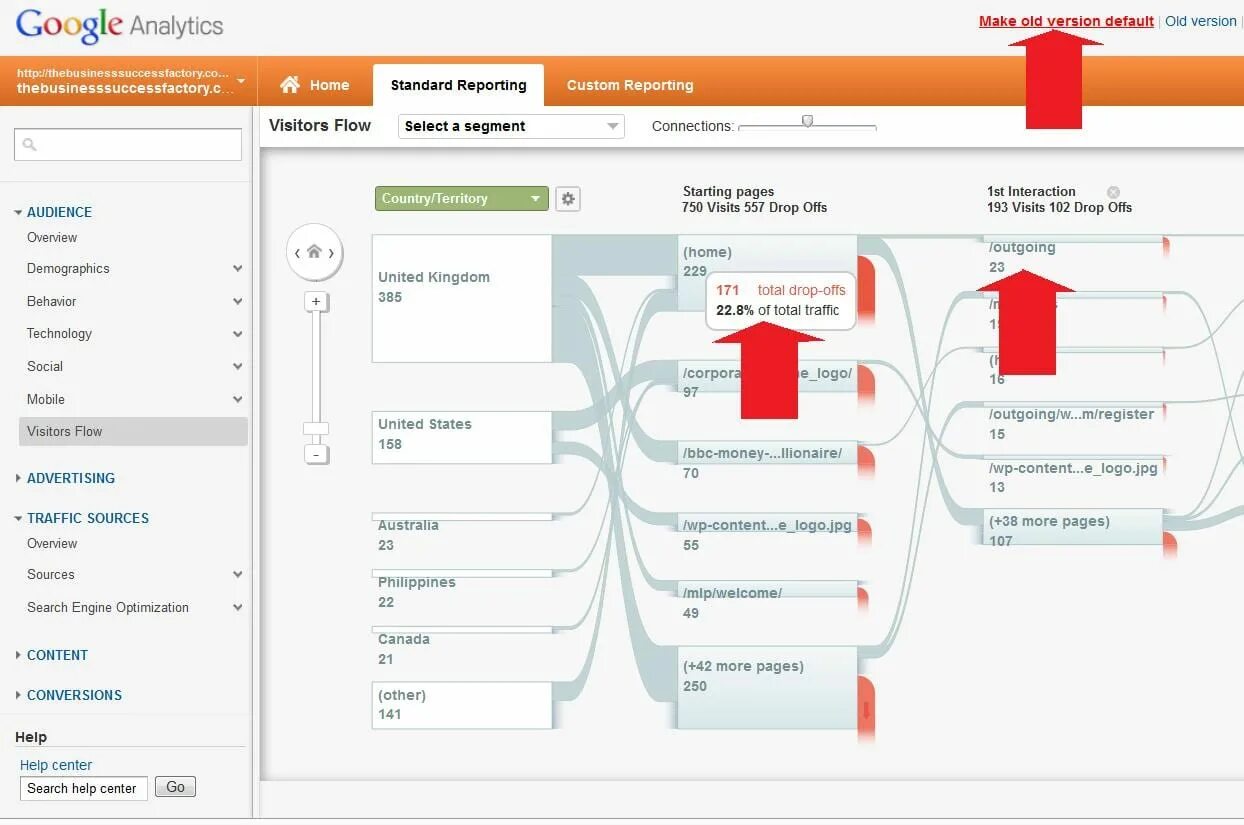The width and height of the screenshot is (1244, 825).
Task: Click the right arrow in flow navigator
Action: (x=332, y=253)
